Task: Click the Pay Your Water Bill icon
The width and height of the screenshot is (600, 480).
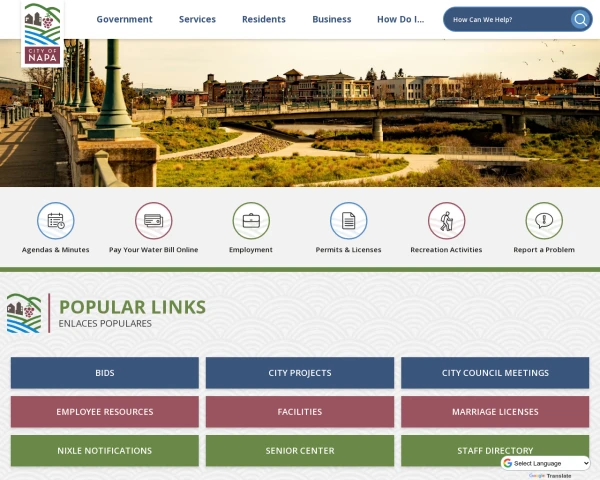Action: pyautogui.click(x=153, y=220)
